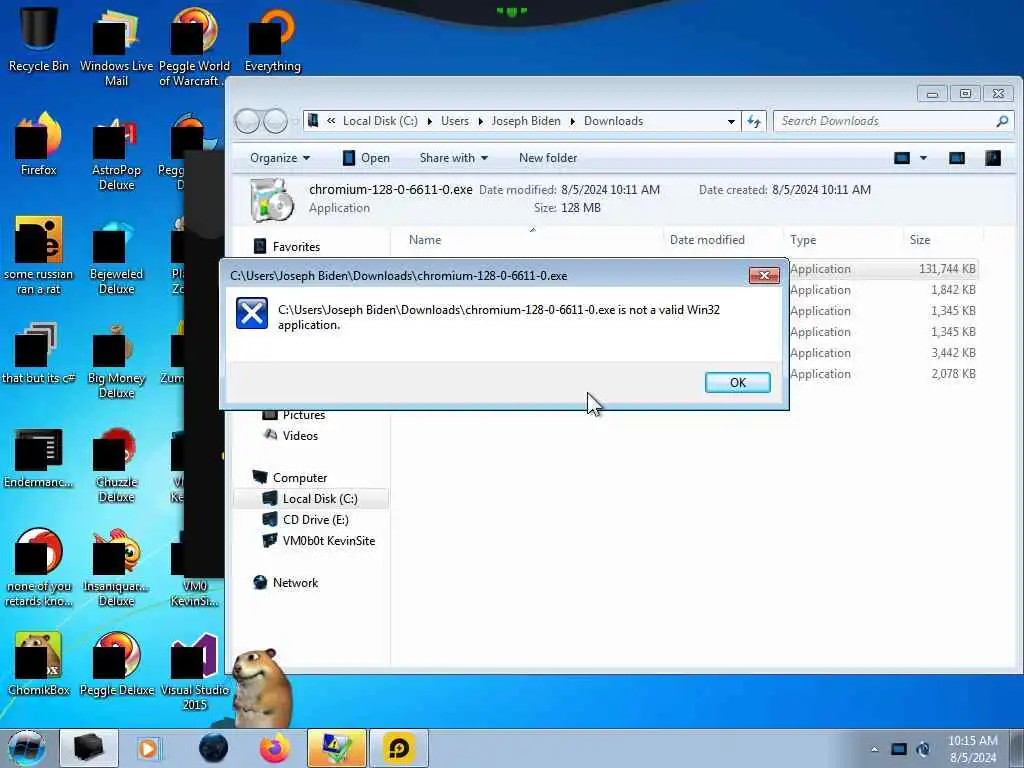Select Computer in navigation pane
The width and height of the screenshot is (1024, 768).
[x=300, y=477]
